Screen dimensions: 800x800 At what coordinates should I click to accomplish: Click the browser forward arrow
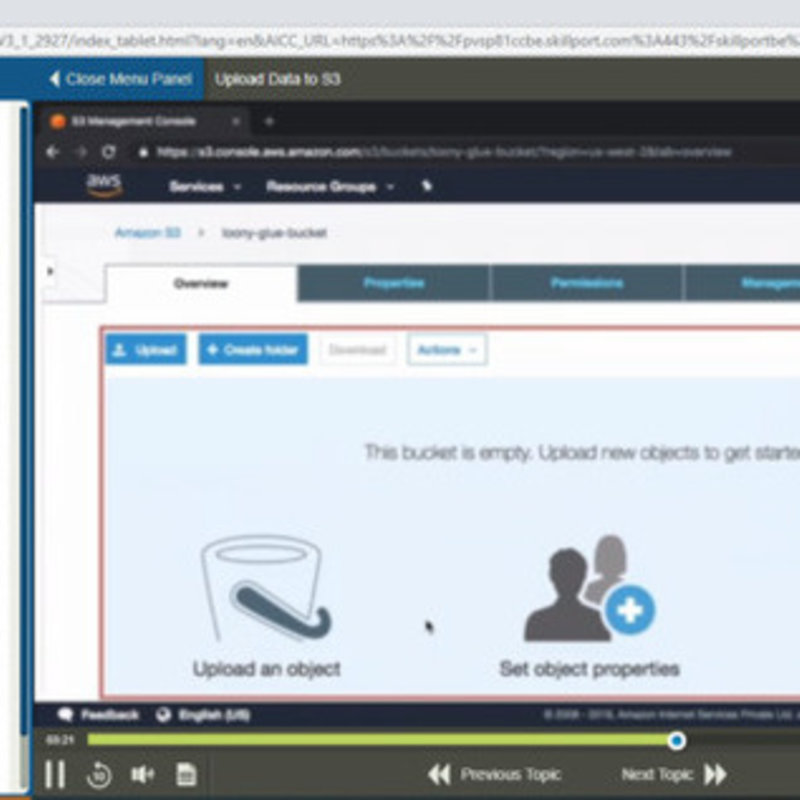[81, 152]
